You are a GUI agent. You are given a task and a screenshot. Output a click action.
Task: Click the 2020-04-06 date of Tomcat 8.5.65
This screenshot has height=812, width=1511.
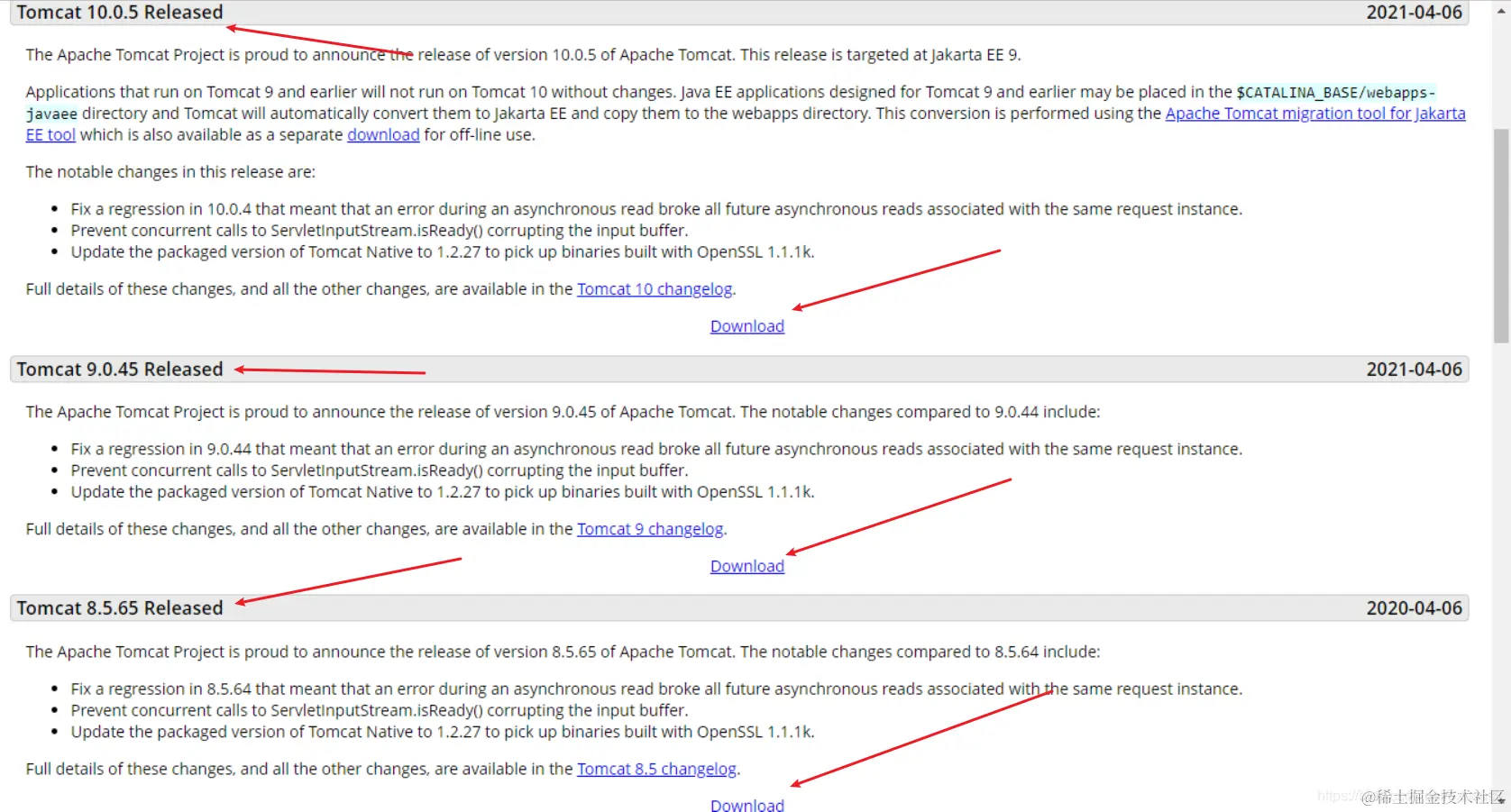1414,608
